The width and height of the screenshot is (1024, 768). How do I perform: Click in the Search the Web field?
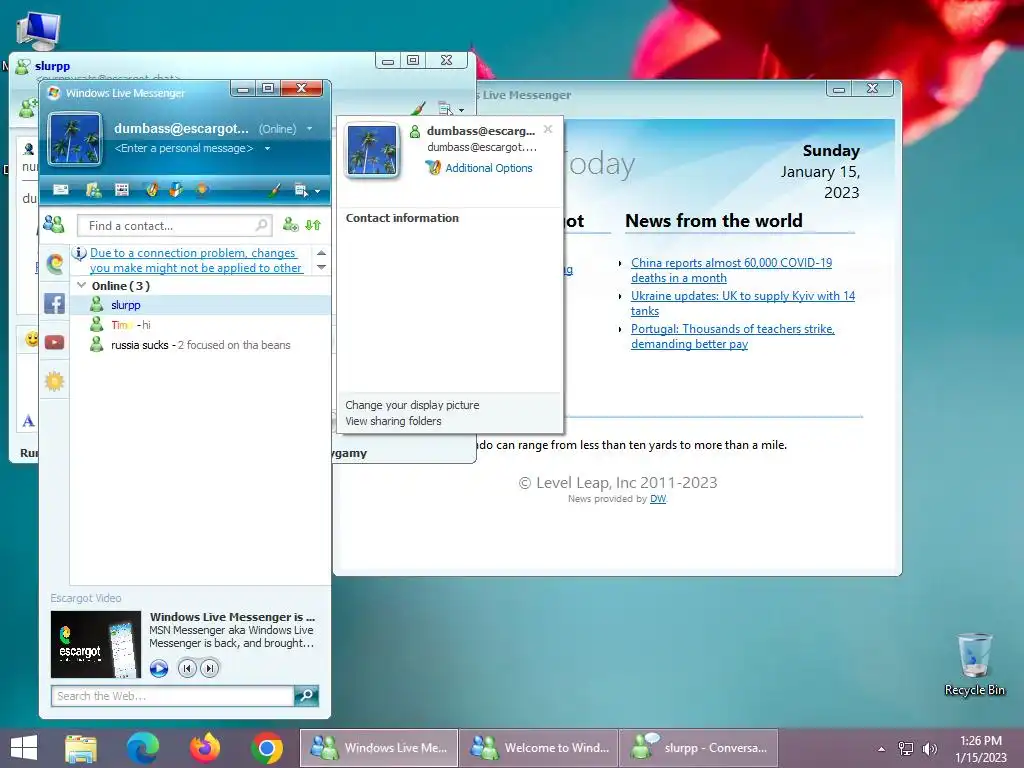click(172, 696)
